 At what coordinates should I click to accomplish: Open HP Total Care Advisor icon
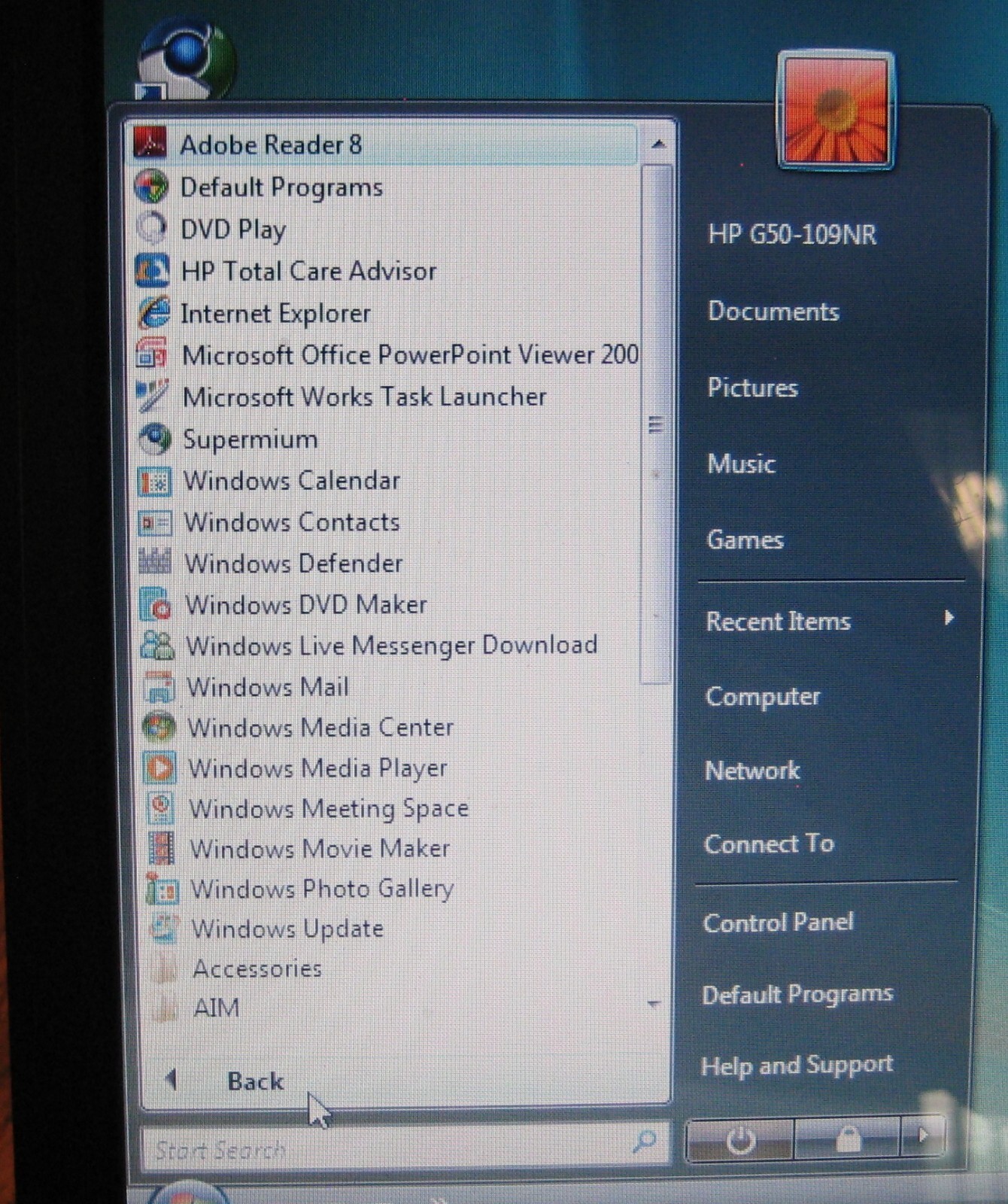point(153,271)
